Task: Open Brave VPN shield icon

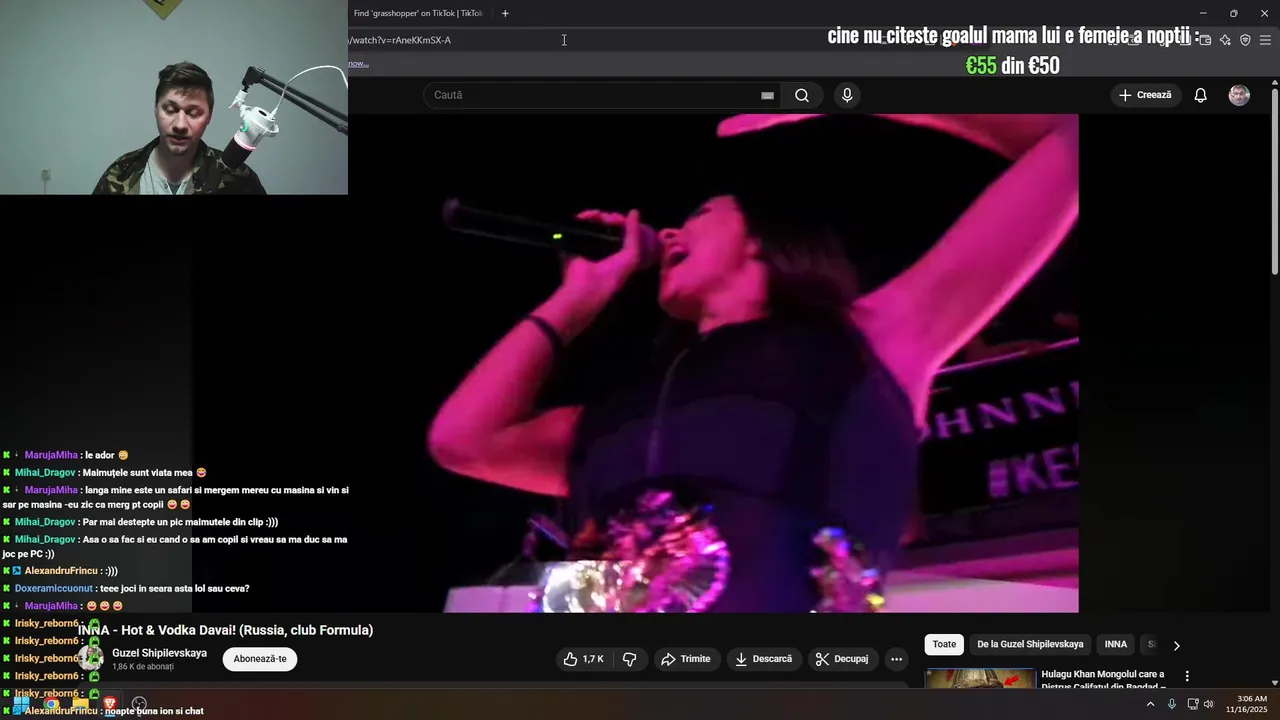Action: tap(1245, 40)
